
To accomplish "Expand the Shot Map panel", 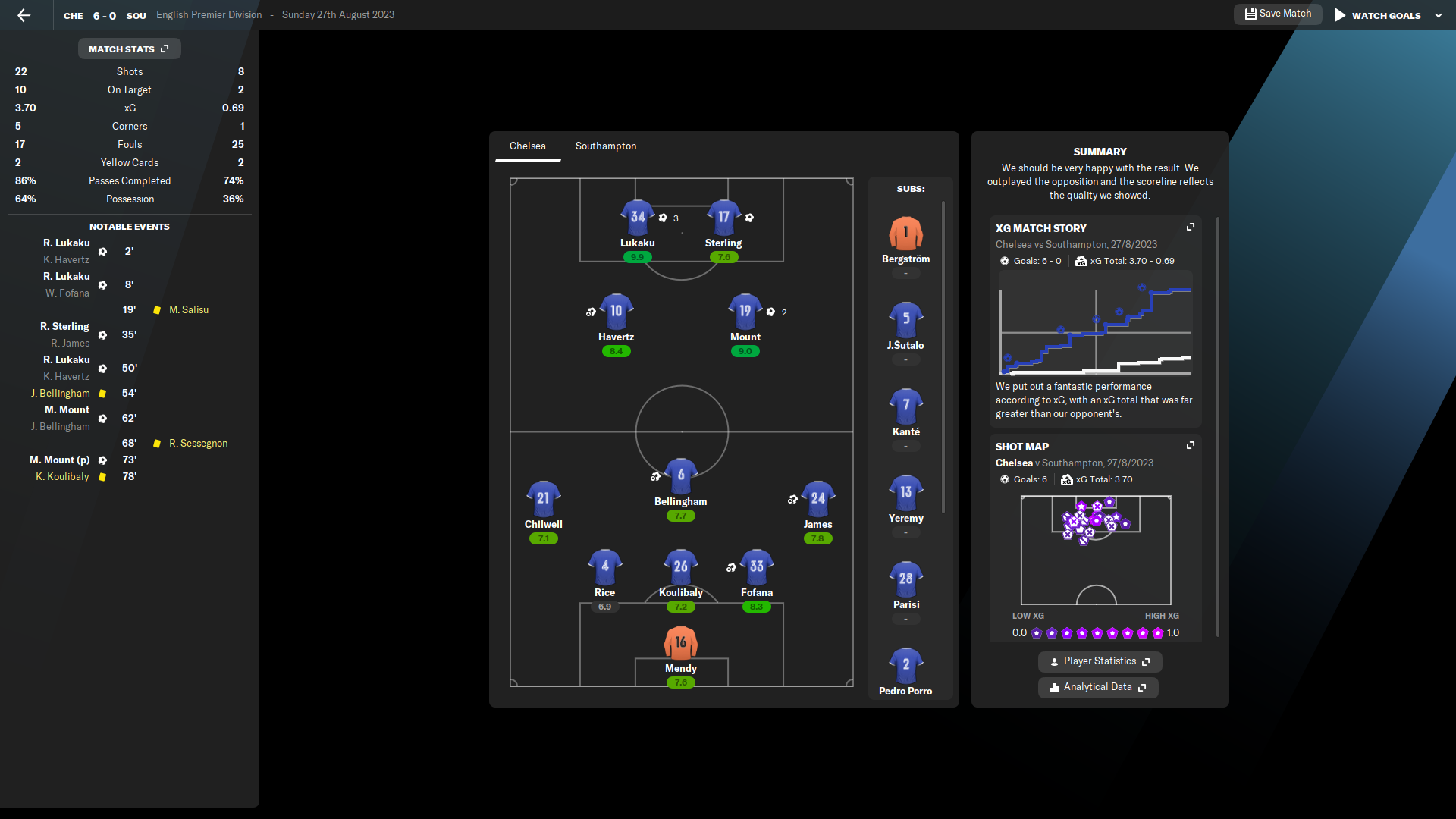I will tap(1190, 446).
